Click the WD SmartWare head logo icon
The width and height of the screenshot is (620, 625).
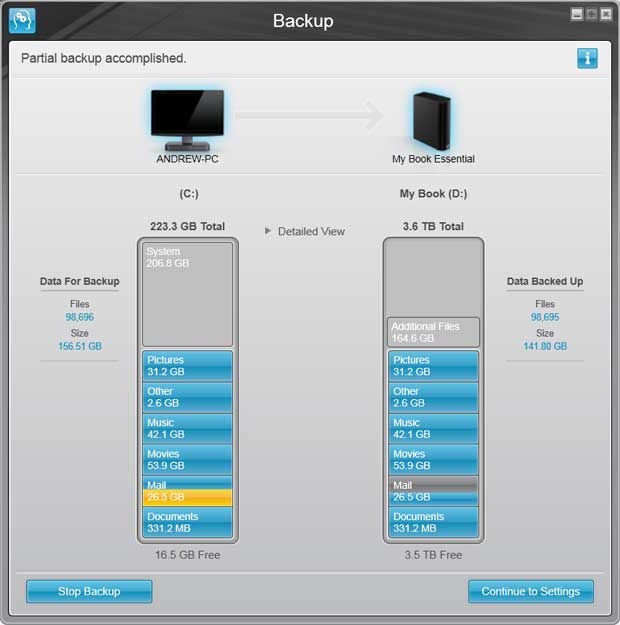[22, 21]
